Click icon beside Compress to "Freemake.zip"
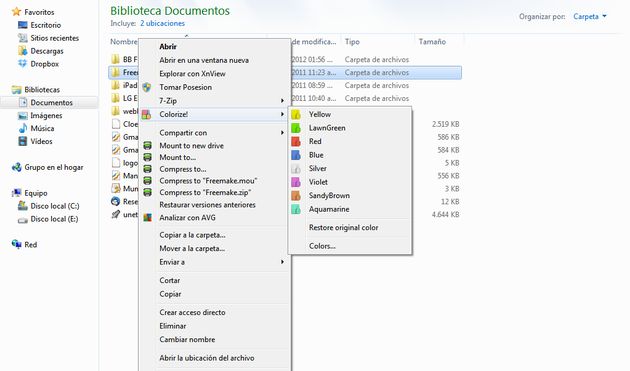Viewport: 630px width, 371px height. pos(147,193)
